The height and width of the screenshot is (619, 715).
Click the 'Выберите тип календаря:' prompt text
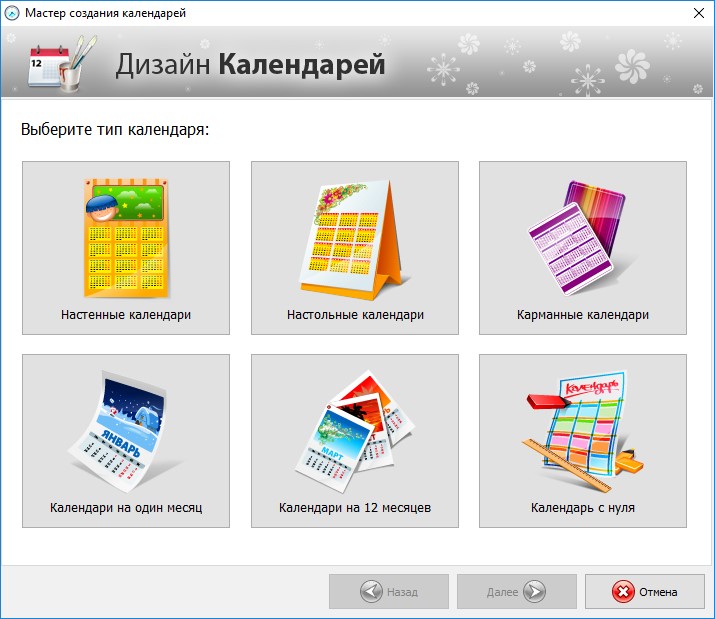[x=115, y=130]
